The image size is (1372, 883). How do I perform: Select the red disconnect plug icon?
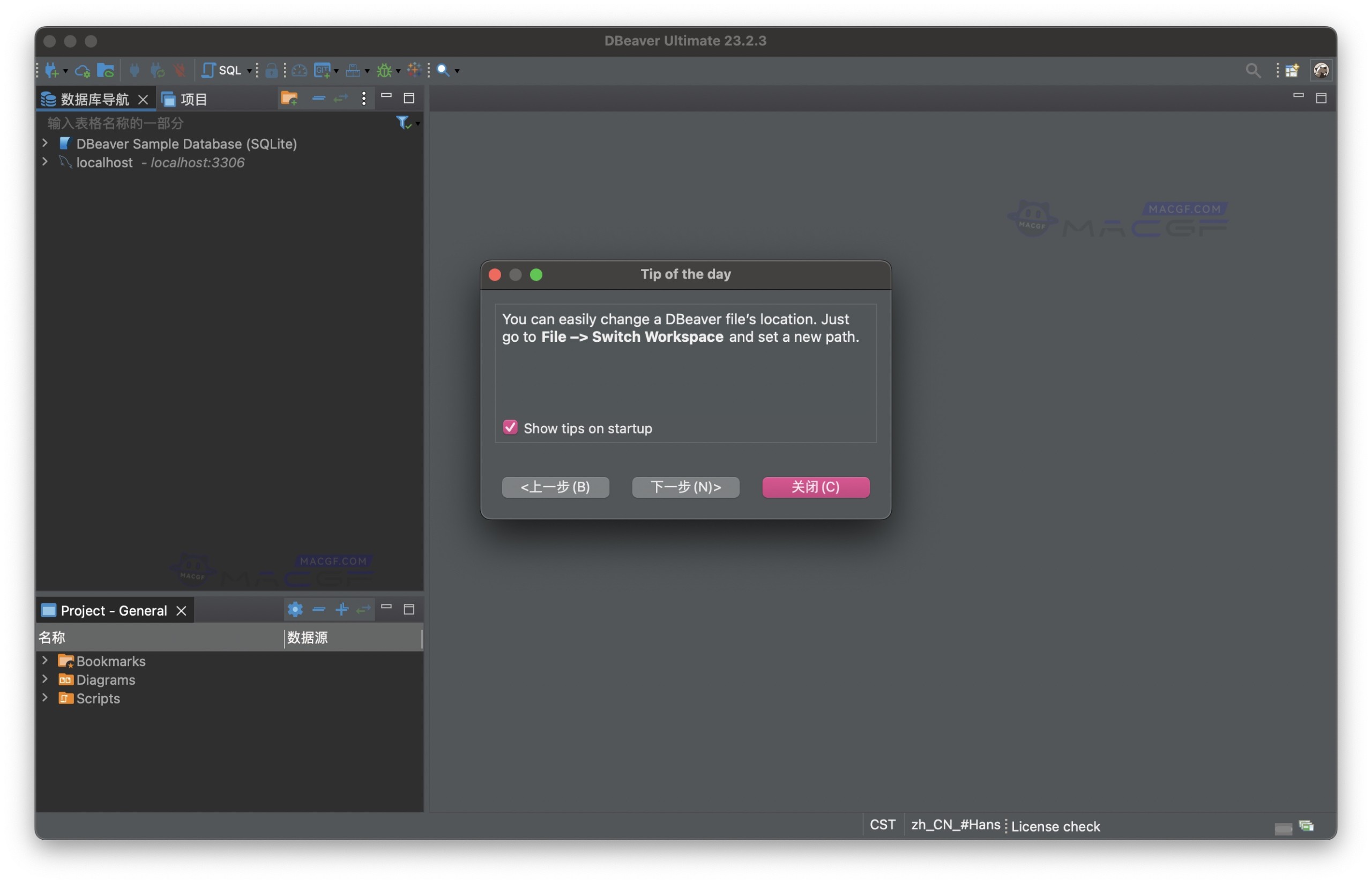[180, 70]
